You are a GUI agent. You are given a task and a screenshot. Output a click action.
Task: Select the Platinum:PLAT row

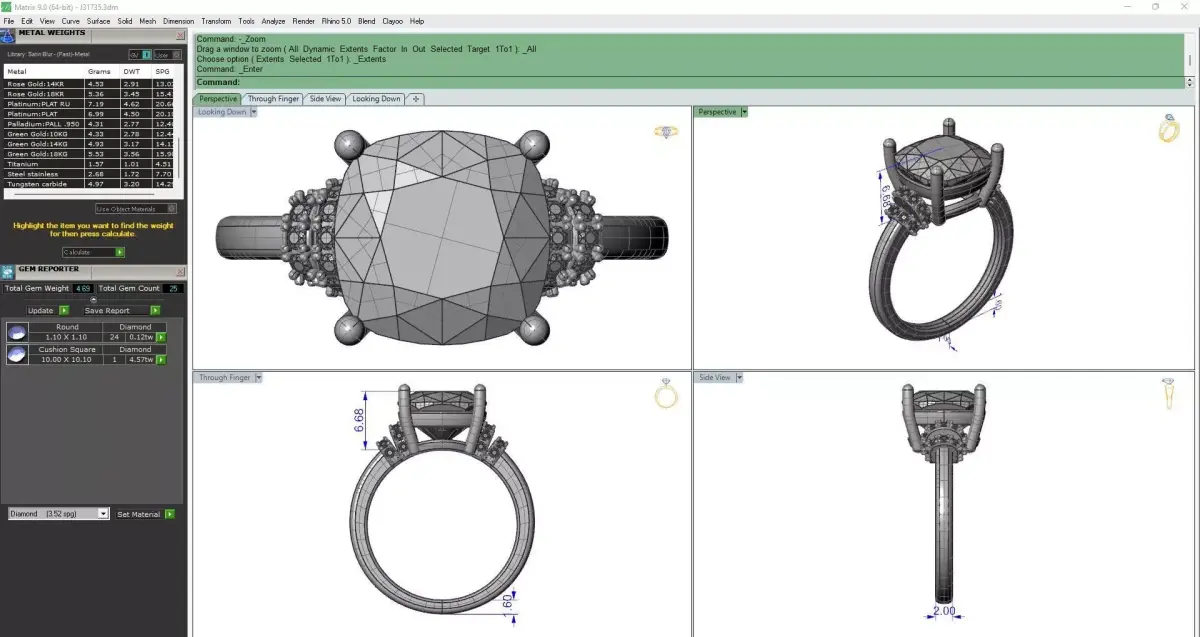tap(89, 114)
